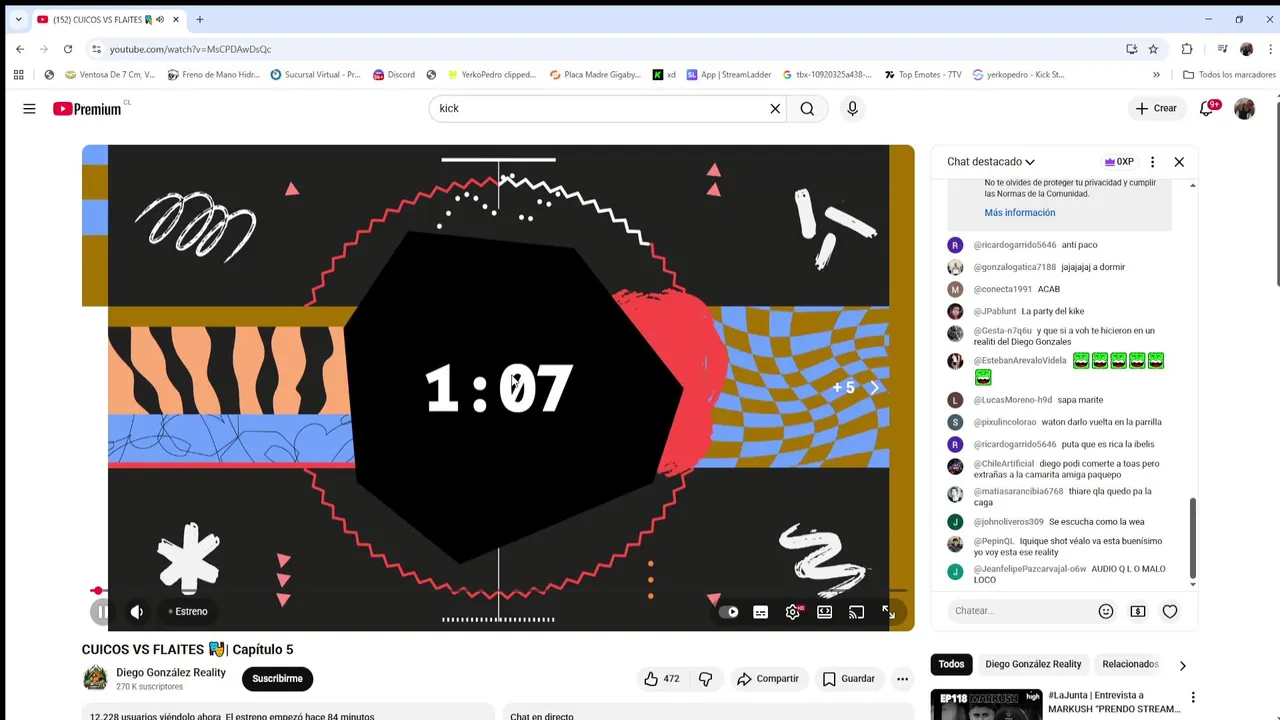
Task: Open the 0XP channel points badge
Action: click(1119, 162)
